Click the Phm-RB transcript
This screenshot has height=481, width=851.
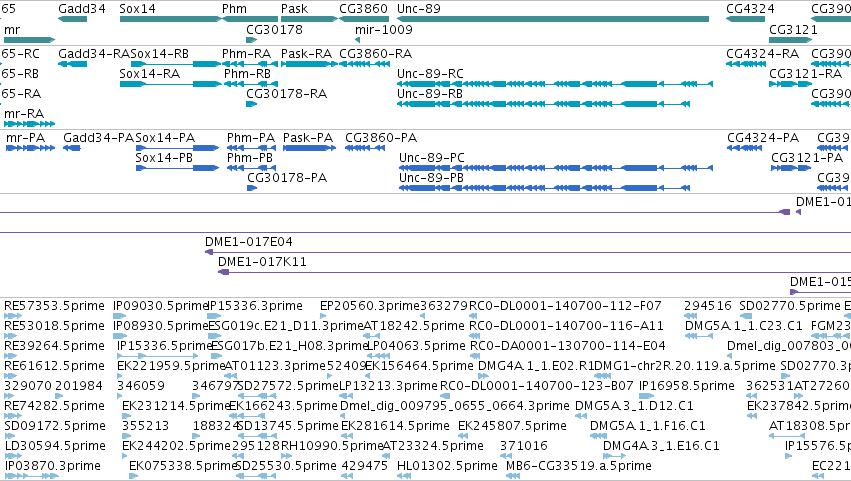point(251,84)
